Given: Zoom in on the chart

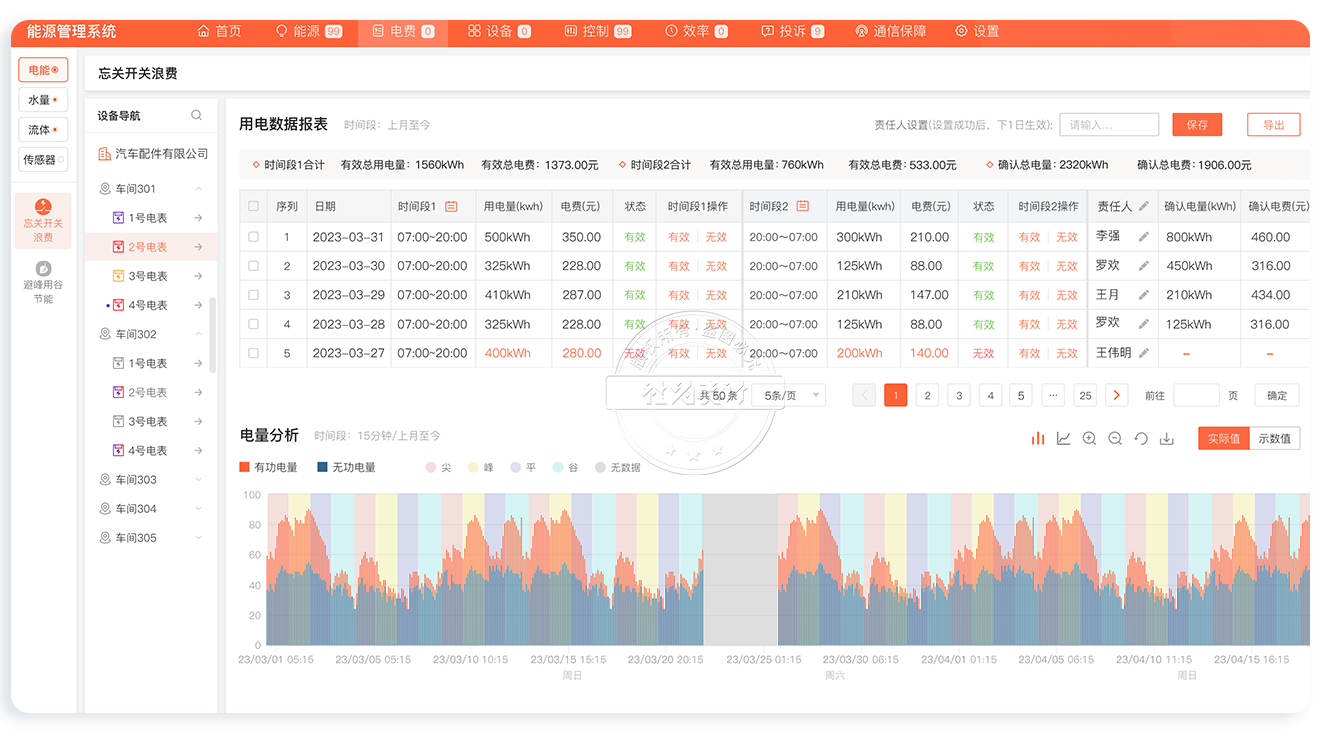Looking at the screenshot, I should (x=1089, y=438).
